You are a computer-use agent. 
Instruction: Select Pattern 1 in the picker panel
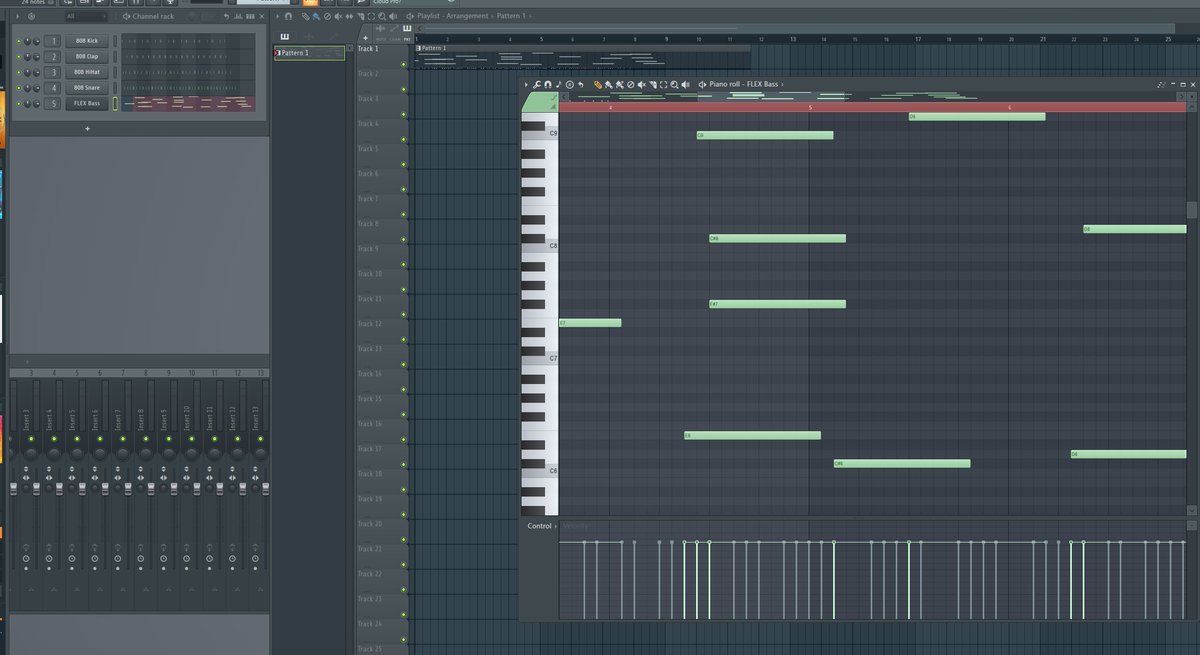coord(309,53)
